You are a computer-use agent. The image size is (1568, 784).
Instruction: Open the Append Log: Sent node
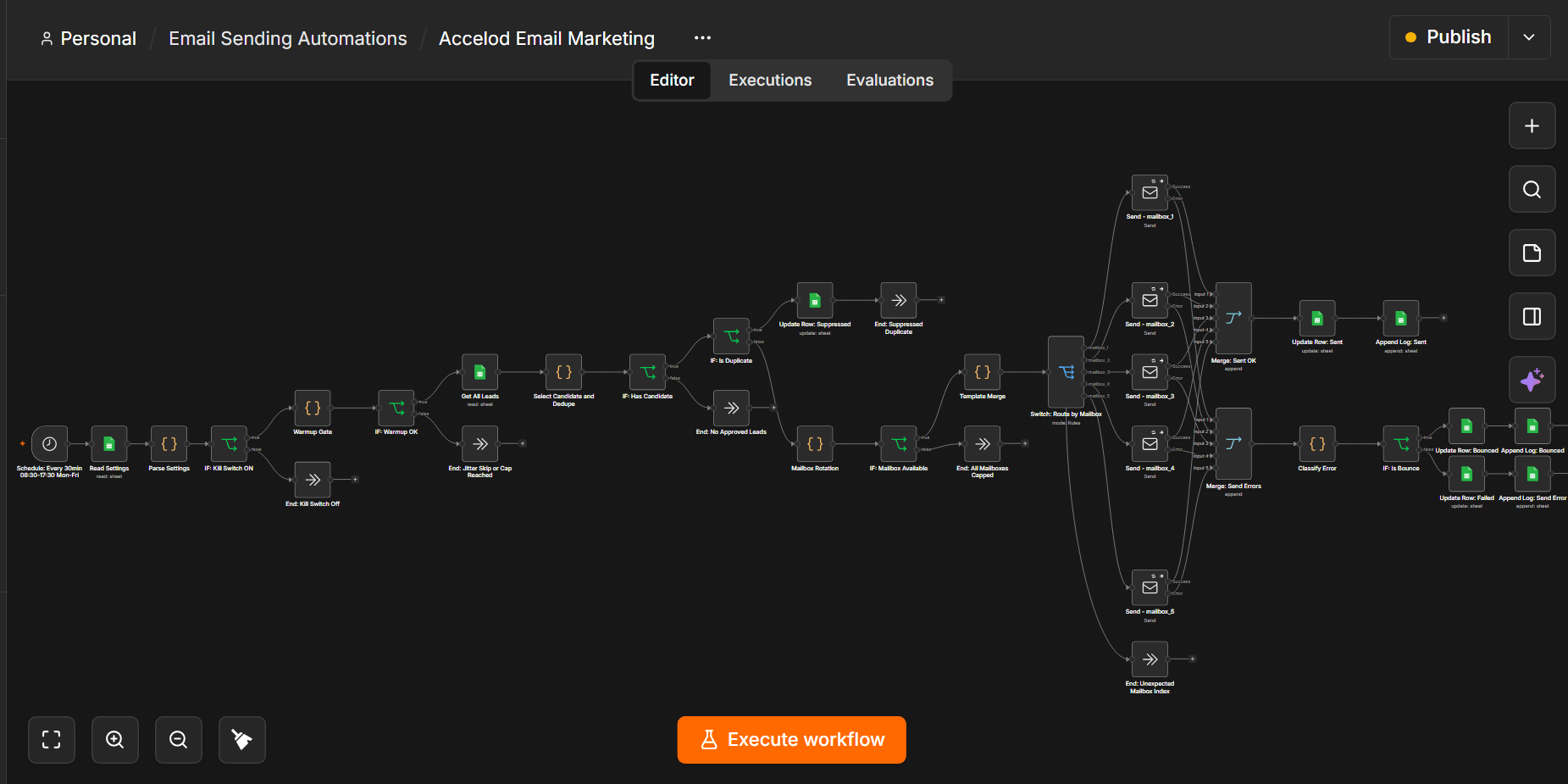point(1401,318)
